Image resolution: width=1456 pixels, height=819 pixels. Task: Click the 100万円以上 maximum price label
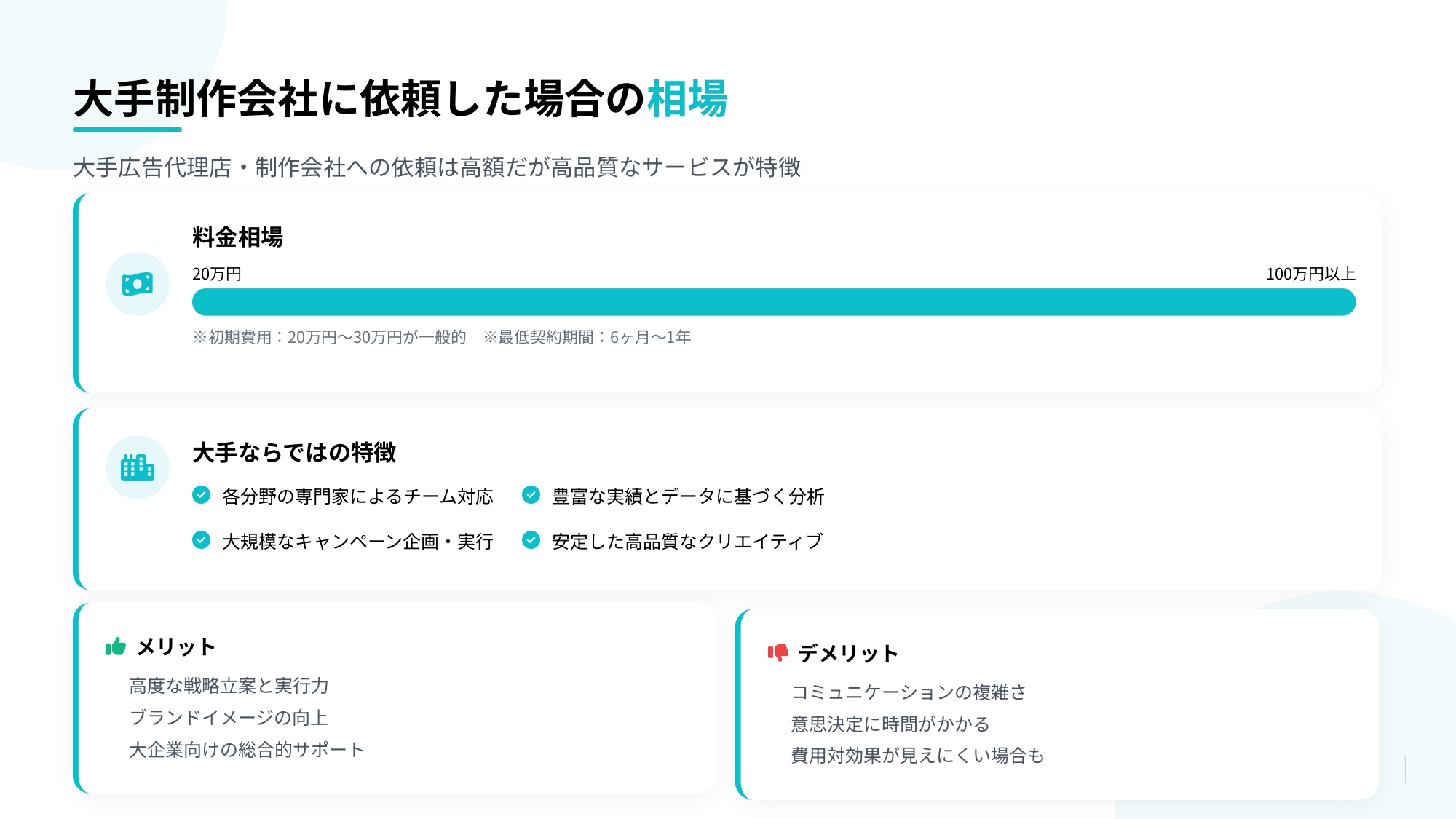pyautogui.click(x=1310, y=274)
